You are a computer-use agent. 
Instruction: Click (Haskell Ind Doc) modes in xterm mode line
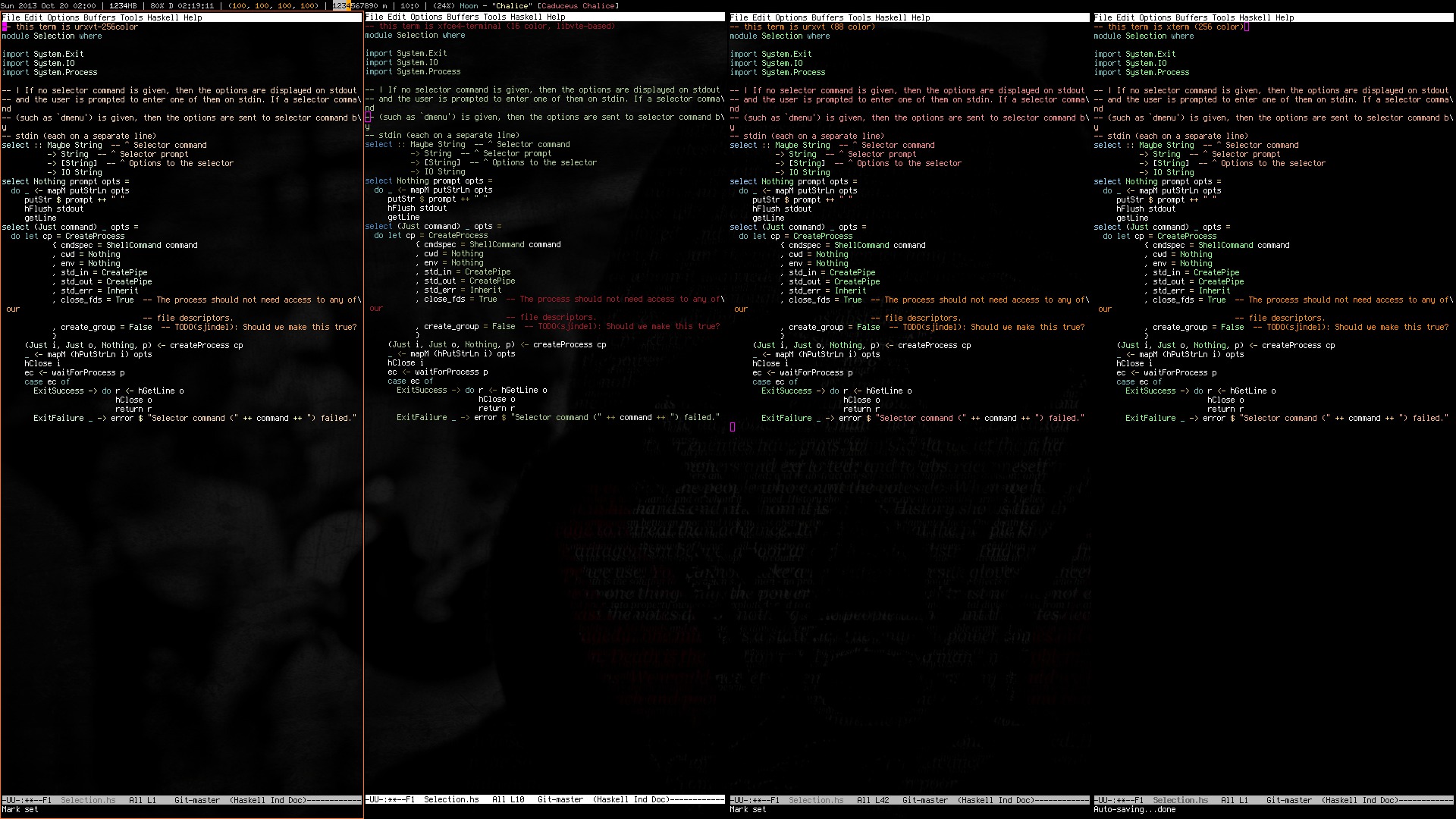coord(1359,800)
